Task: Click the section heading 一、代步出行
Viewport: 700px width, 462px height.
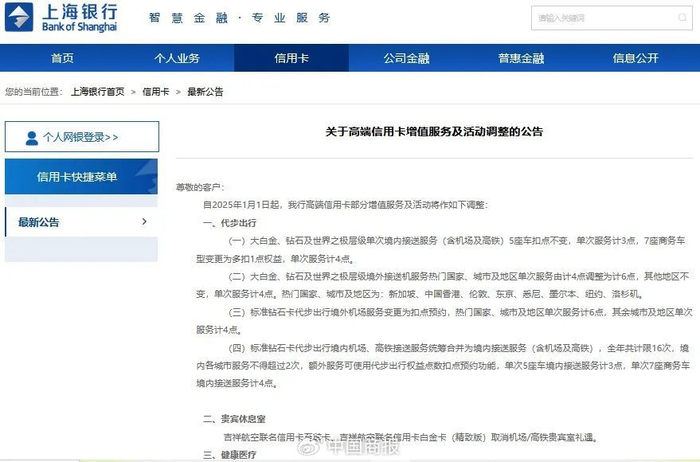Action: point(229,223)
